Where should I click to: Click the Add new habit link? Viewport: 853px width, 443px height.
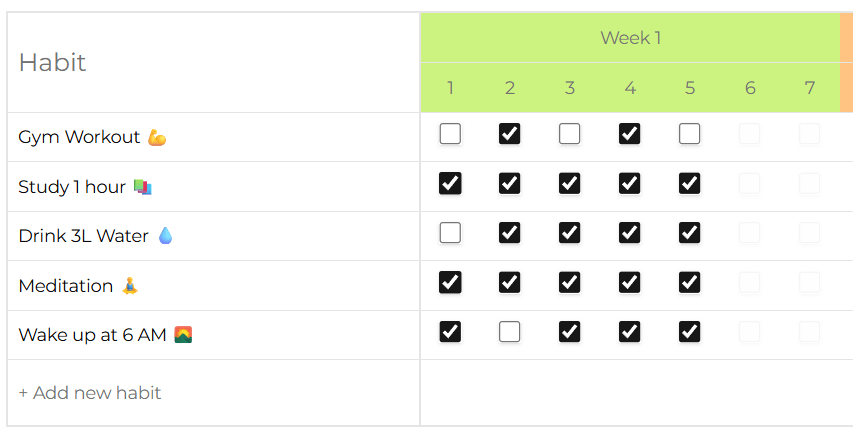click(x=90, y=393)
